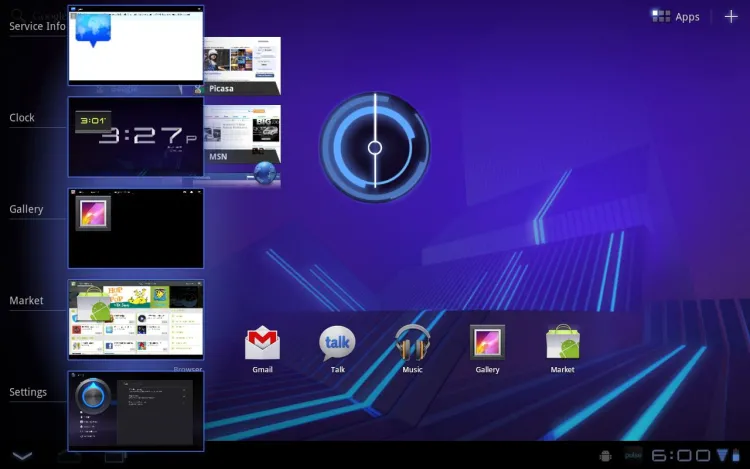This screenshot has width=750, height=469.
Task: Switch to Service Info in recent apps
Action: [135, 46]
